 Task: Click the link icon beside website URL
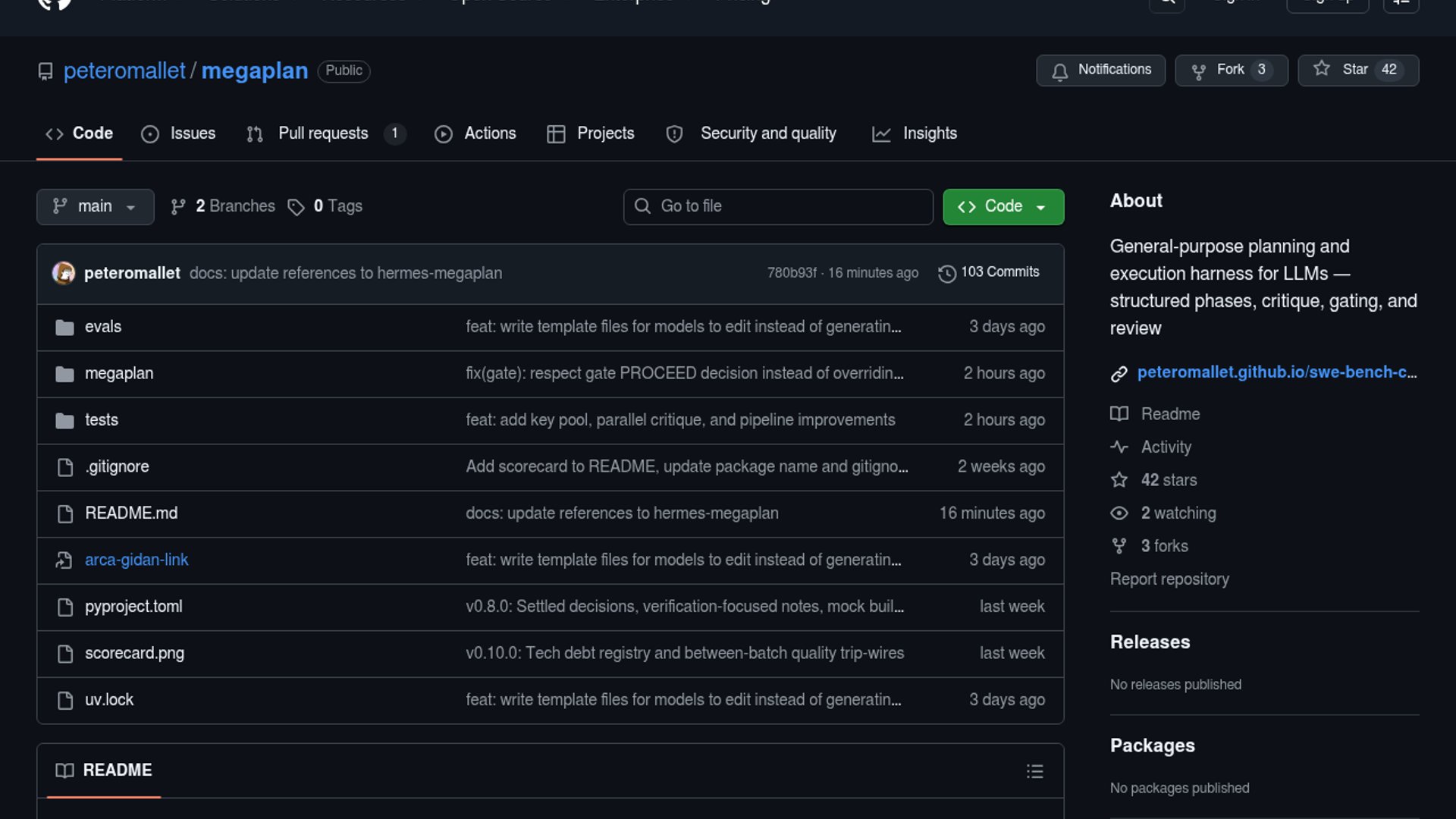(1119, 373)
